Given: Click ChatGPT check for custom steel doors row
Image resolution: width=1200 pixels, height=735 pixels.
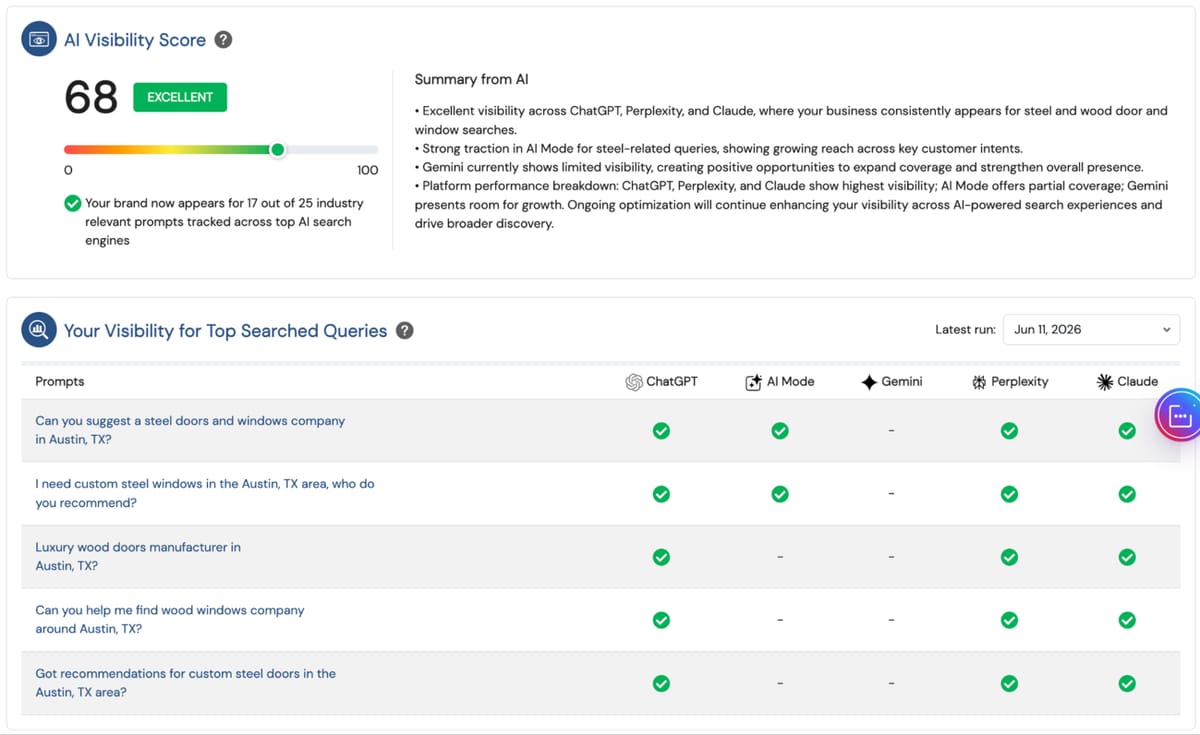Looking at the screenshot, I should (661, 684).
